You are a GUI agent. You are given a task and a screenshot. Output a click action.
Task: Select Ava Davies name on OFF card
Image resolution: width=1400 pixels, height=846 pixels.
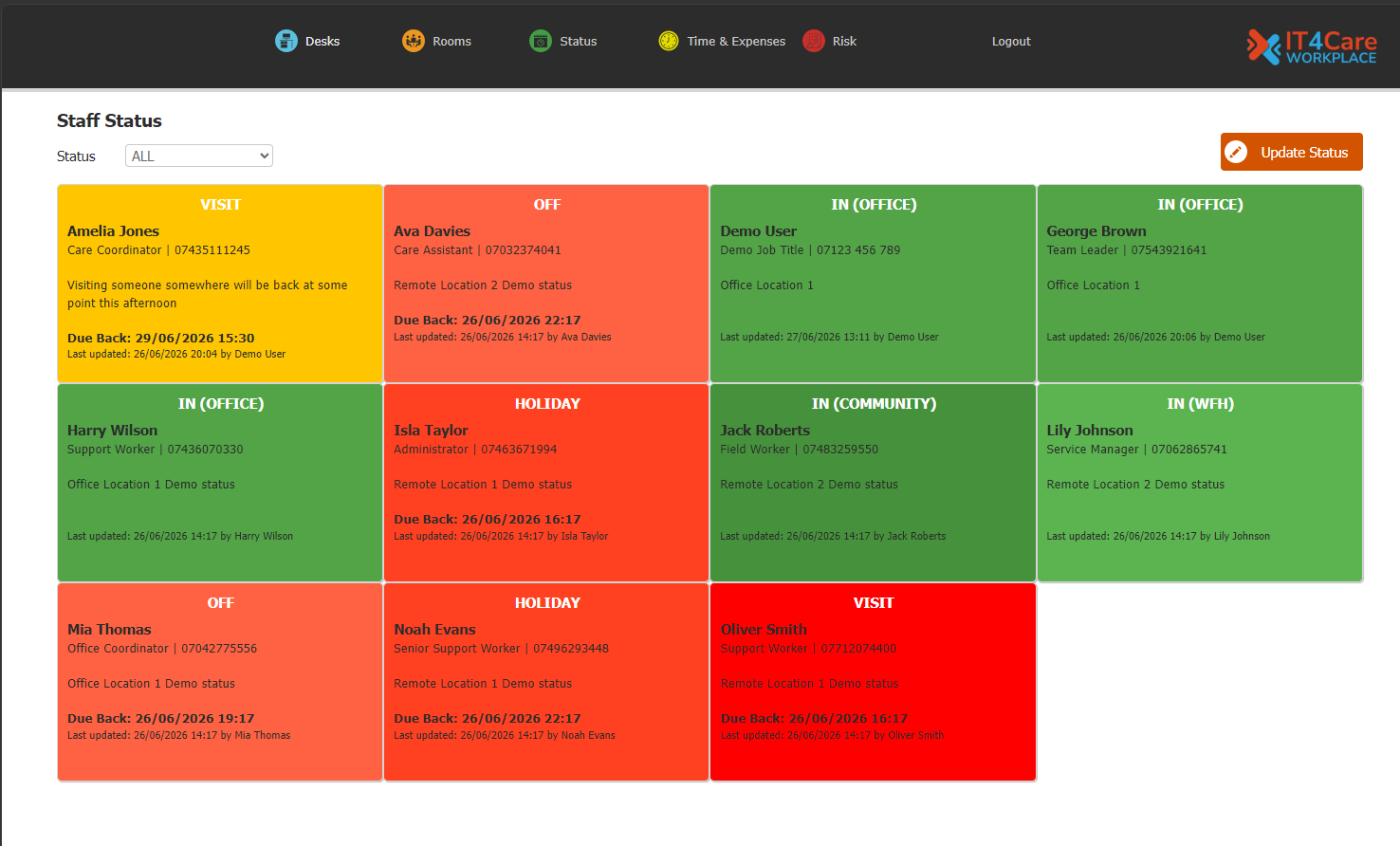click(432, 231)
